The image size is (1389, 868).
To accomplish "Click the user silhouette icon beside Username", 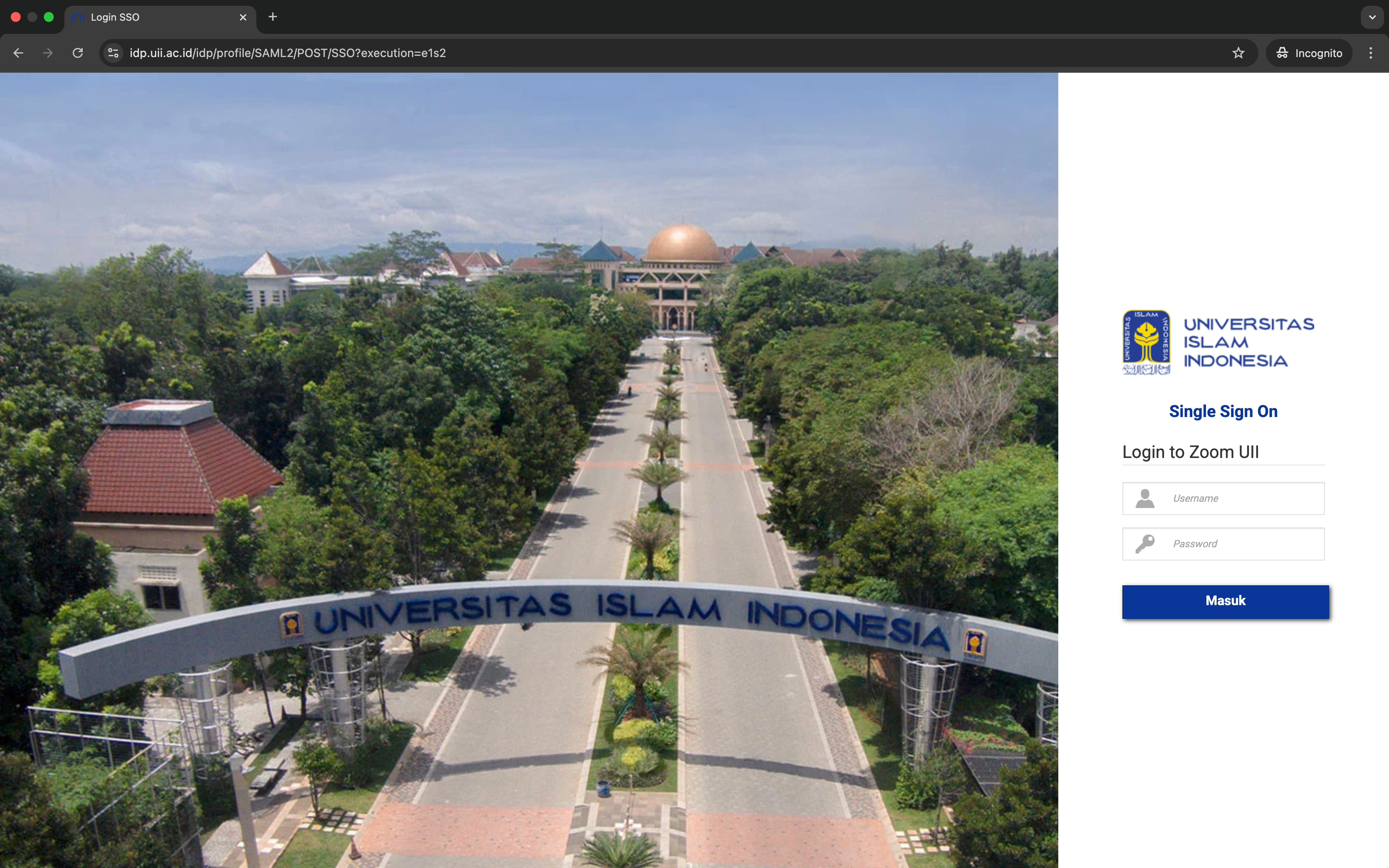I will point(1145,498).
